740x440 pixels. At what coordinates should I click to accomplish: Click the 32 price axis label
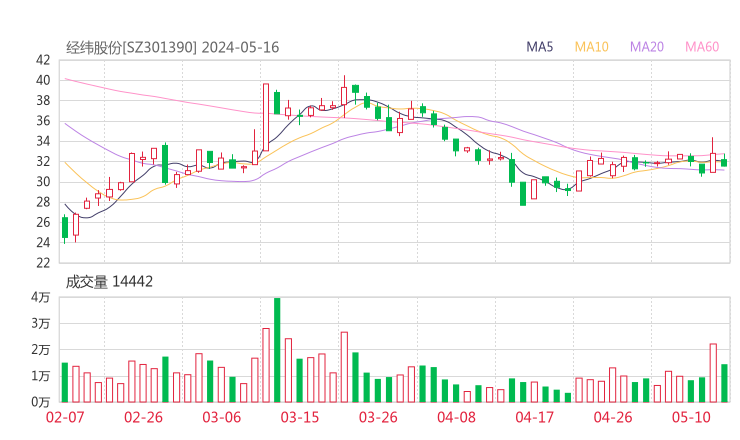pos(43,161)
